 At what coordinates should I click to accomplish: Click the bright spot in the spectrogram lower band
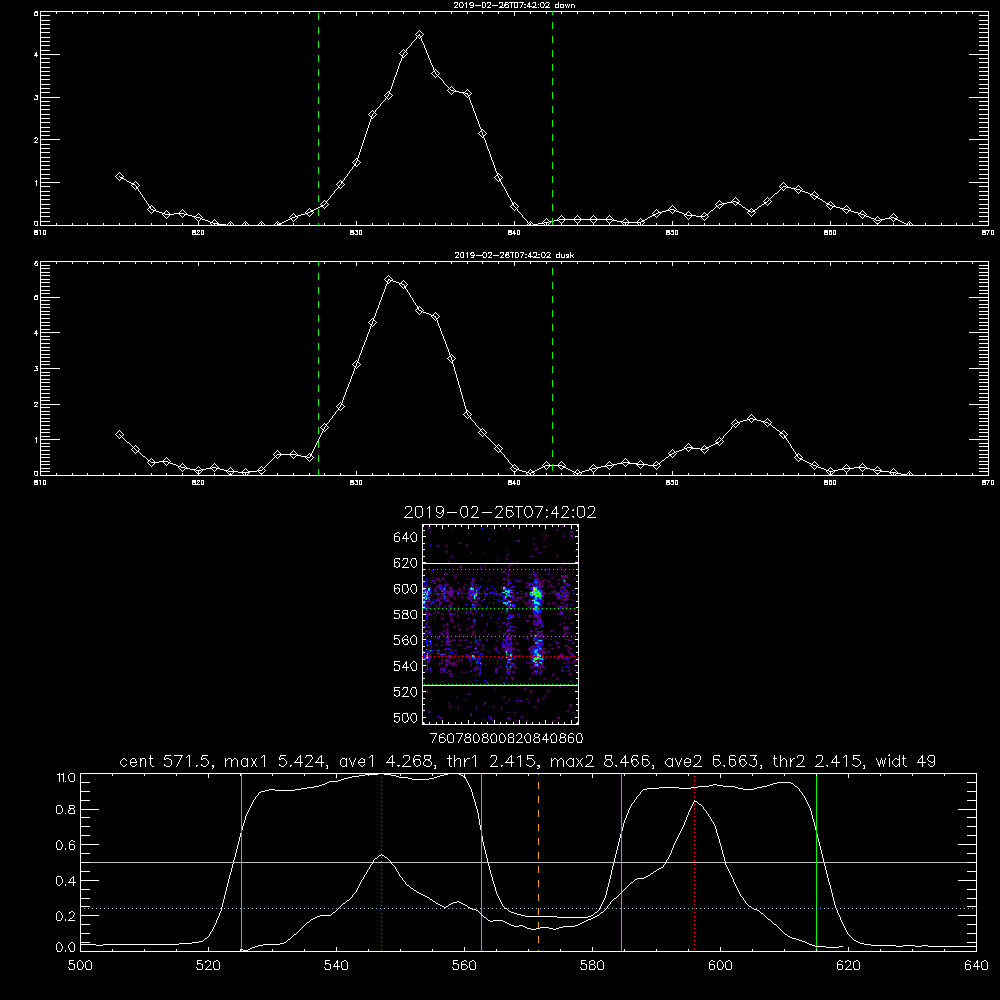537,655
